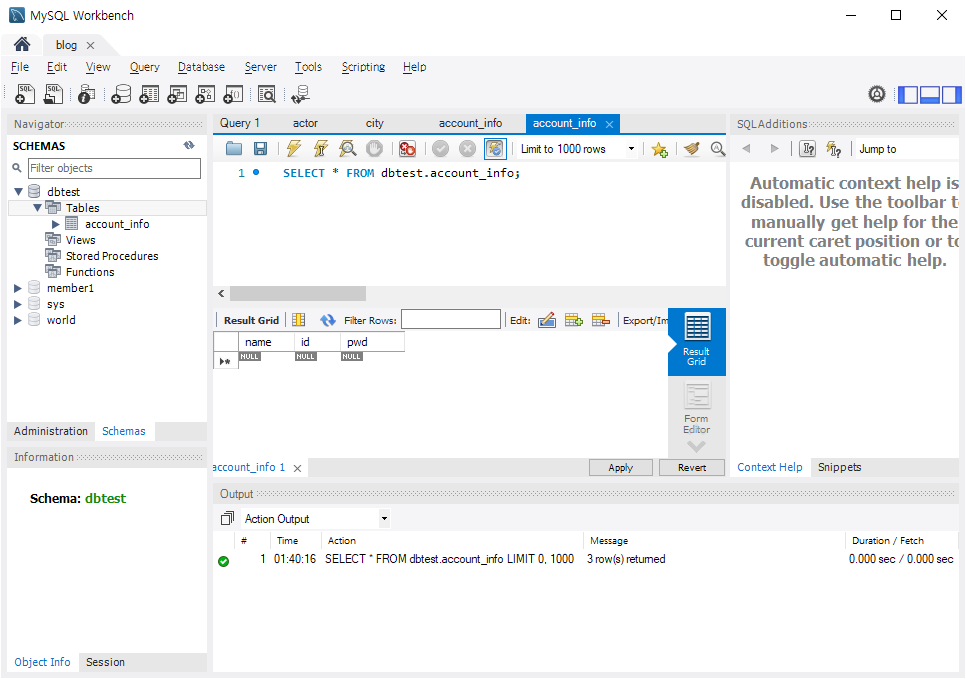The image size is (966, 679).
Task: Open find panel magnifier icon
Action: 718,148
